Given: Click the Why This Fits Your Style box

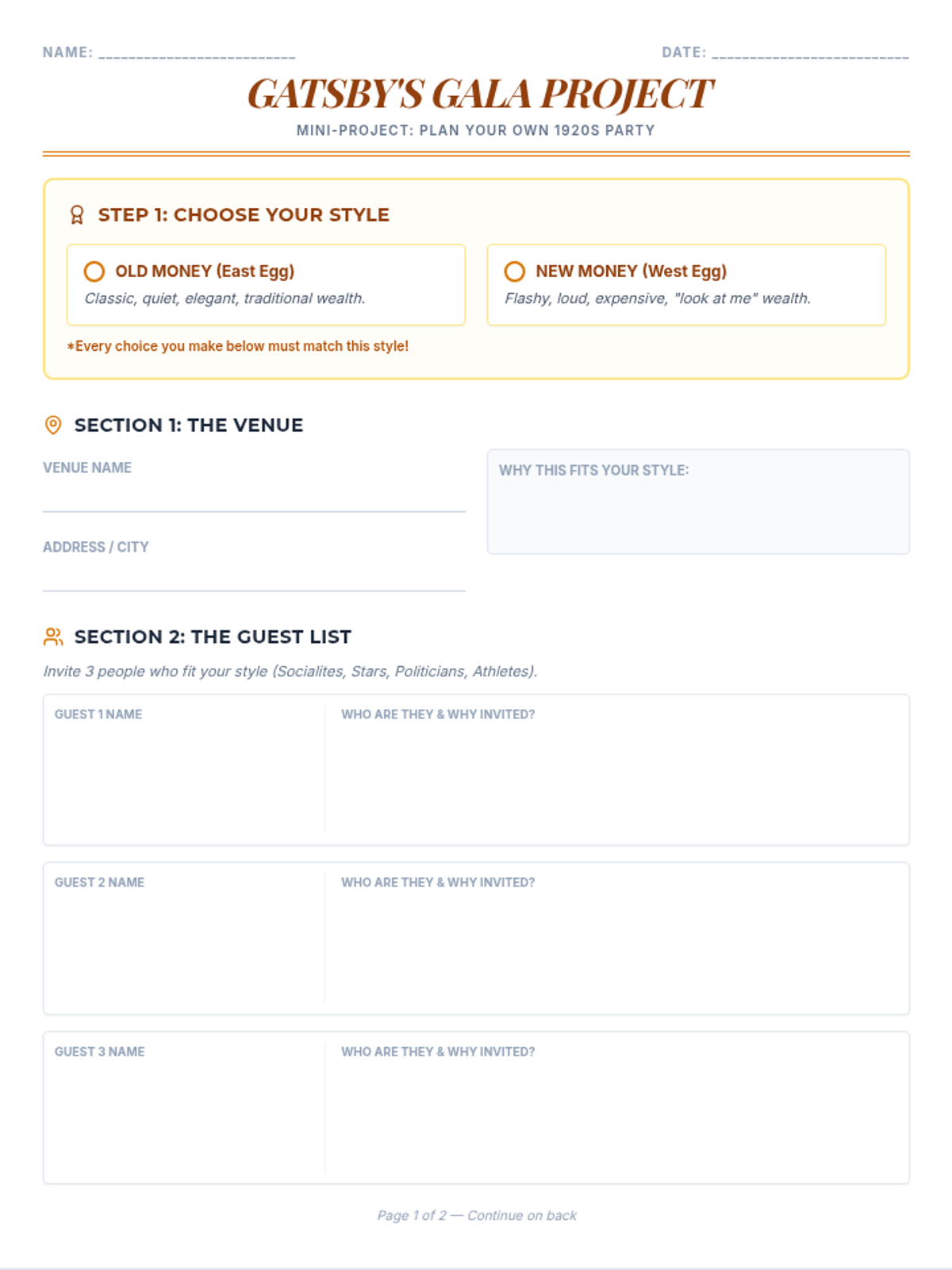Looking at the screenshot, I should coord(698,502).
